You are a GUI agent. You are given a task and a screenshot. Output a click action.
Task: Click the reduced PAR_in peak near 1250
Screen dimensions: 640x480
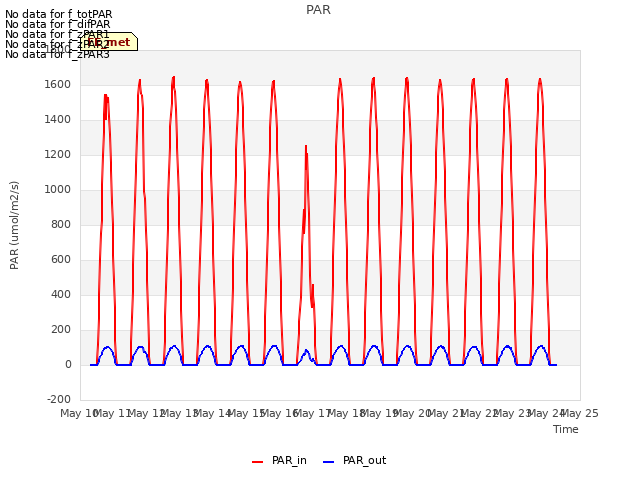click(306, 146)
